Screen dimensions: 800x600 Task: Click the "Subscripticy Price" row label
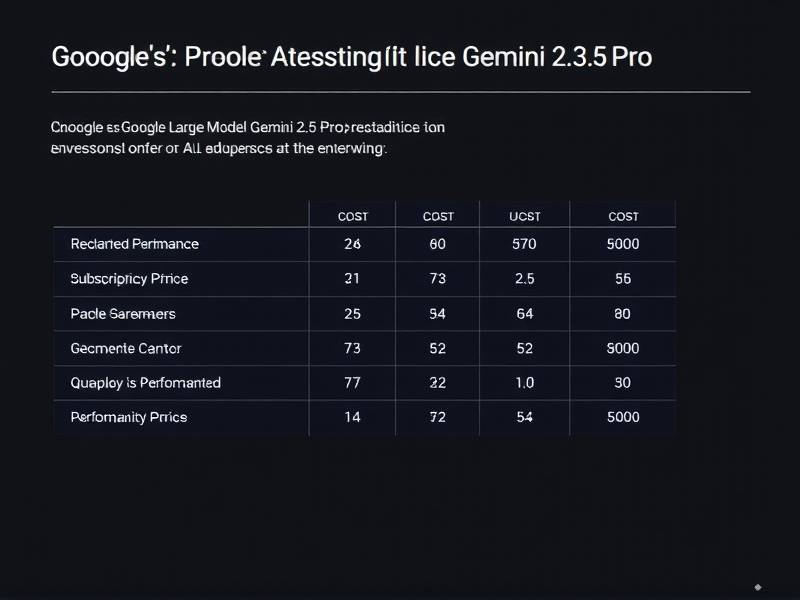(129, 279)
